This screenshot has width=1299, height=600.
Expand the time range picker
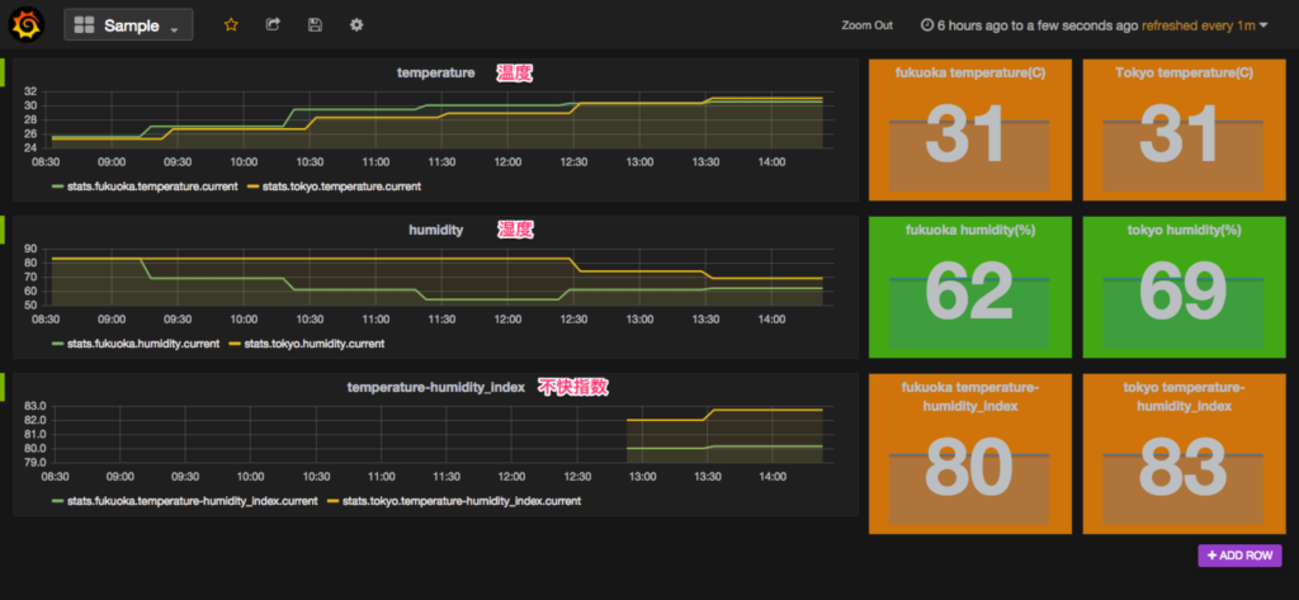(x=1094, y=26)
